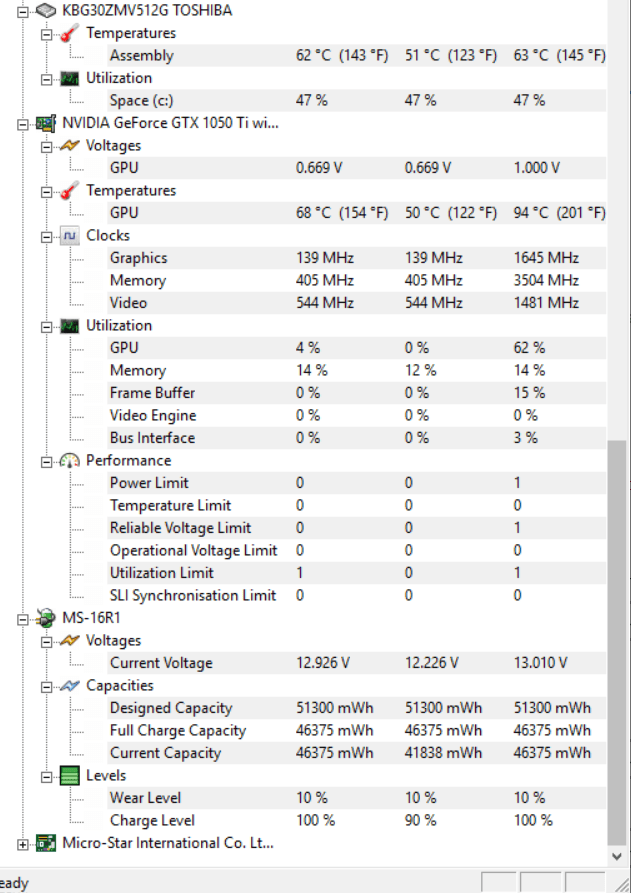Click the 41838 mWh minimum Current Capacity value
631x893 pixels.
tap(443, 753)
